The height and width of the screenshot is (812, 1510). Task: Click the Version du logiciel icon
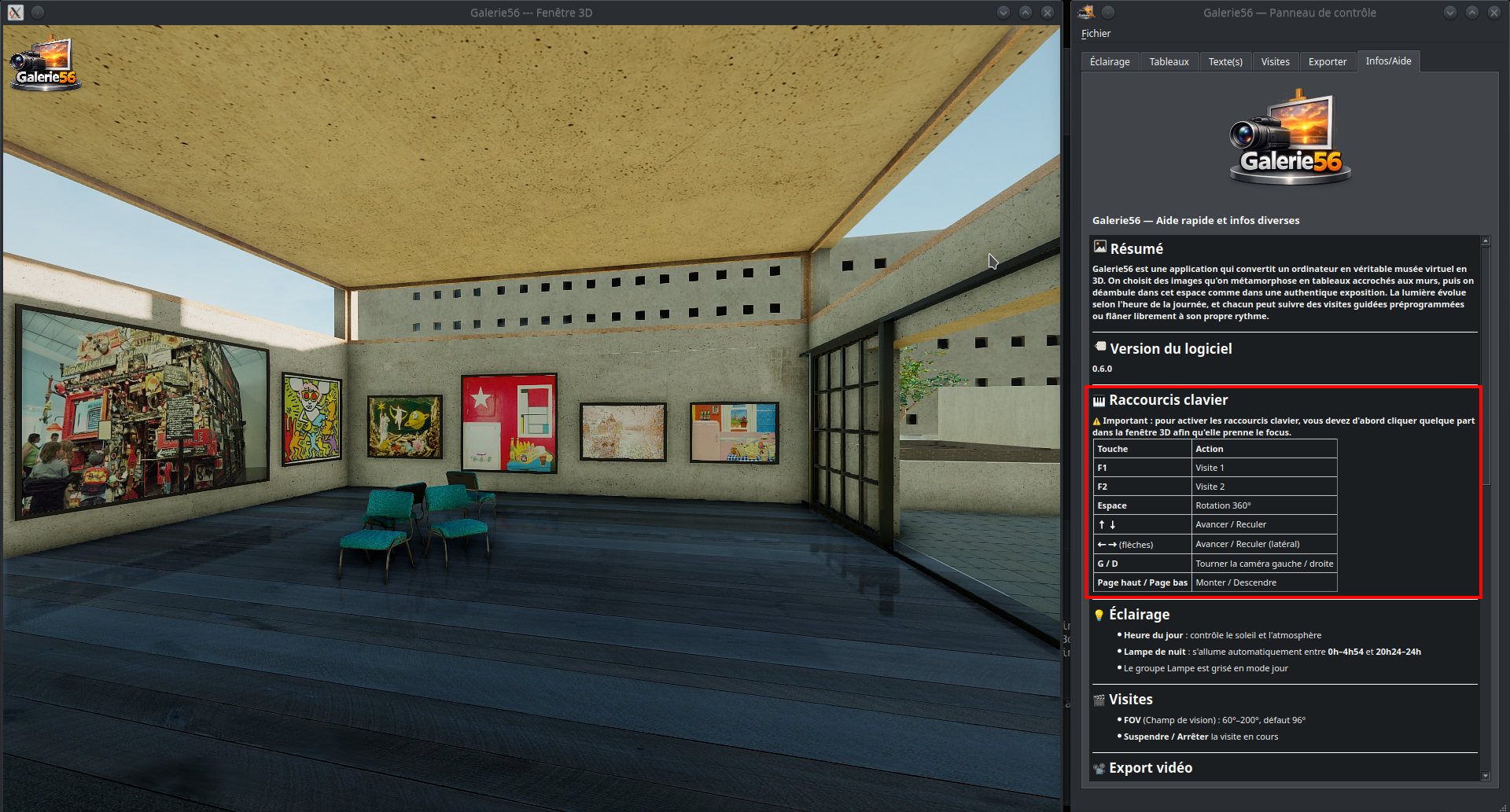click(x=1100, y=347)
